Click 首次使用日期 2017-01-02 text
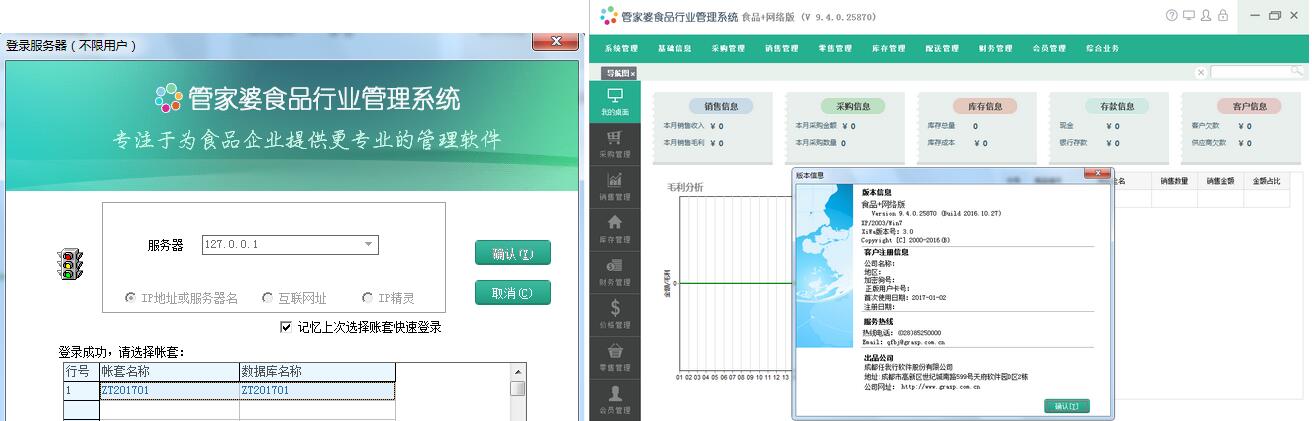Viewport: 1312px width, 421px height. tap(904, 297)
